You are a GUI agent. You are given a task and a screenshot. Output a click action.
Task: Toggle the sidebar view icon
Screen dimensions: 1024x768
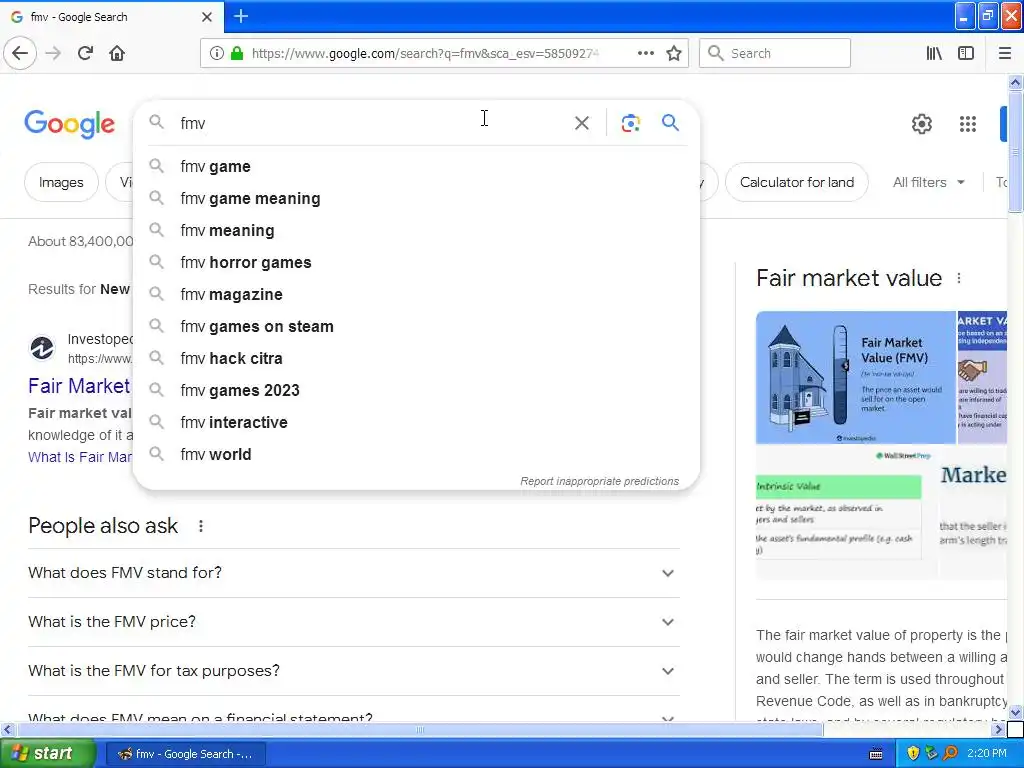(x=966, y=54)
